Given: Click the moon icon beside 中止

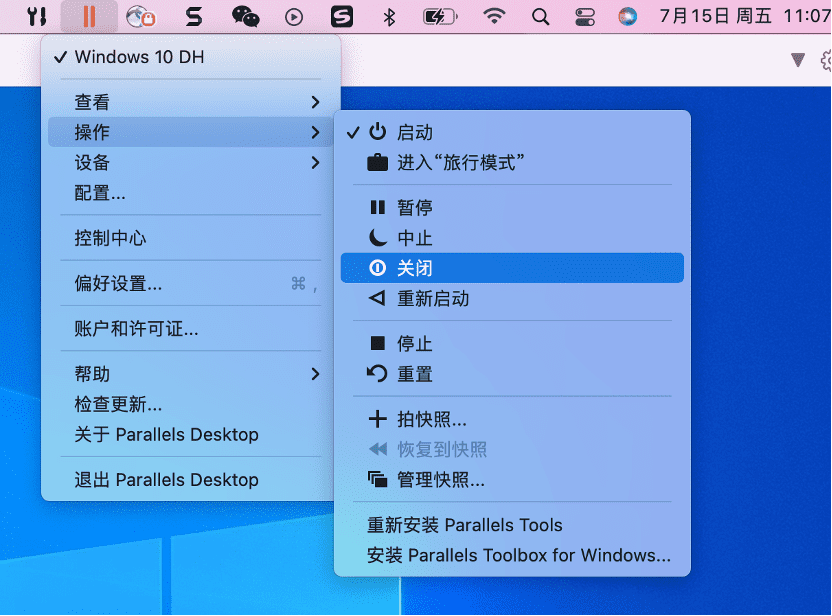Looking at the screenshot, I should (377, 238).
